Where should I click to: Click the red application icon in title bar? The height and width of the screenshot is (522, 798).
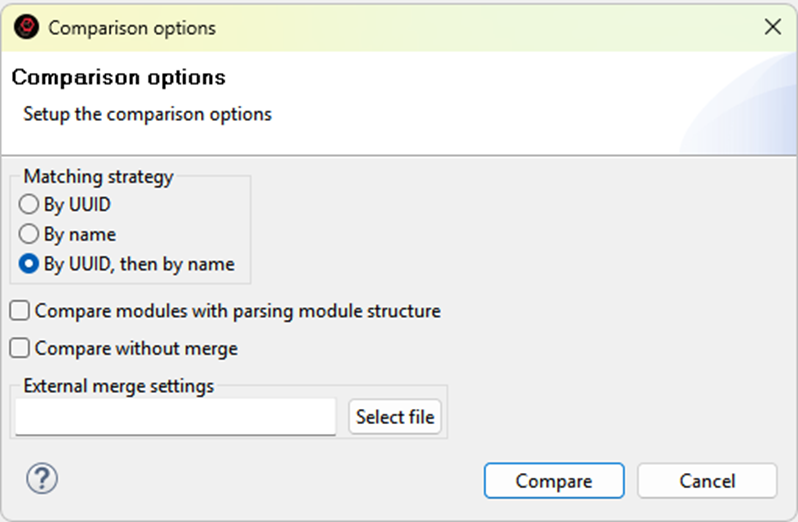(27, 28)
